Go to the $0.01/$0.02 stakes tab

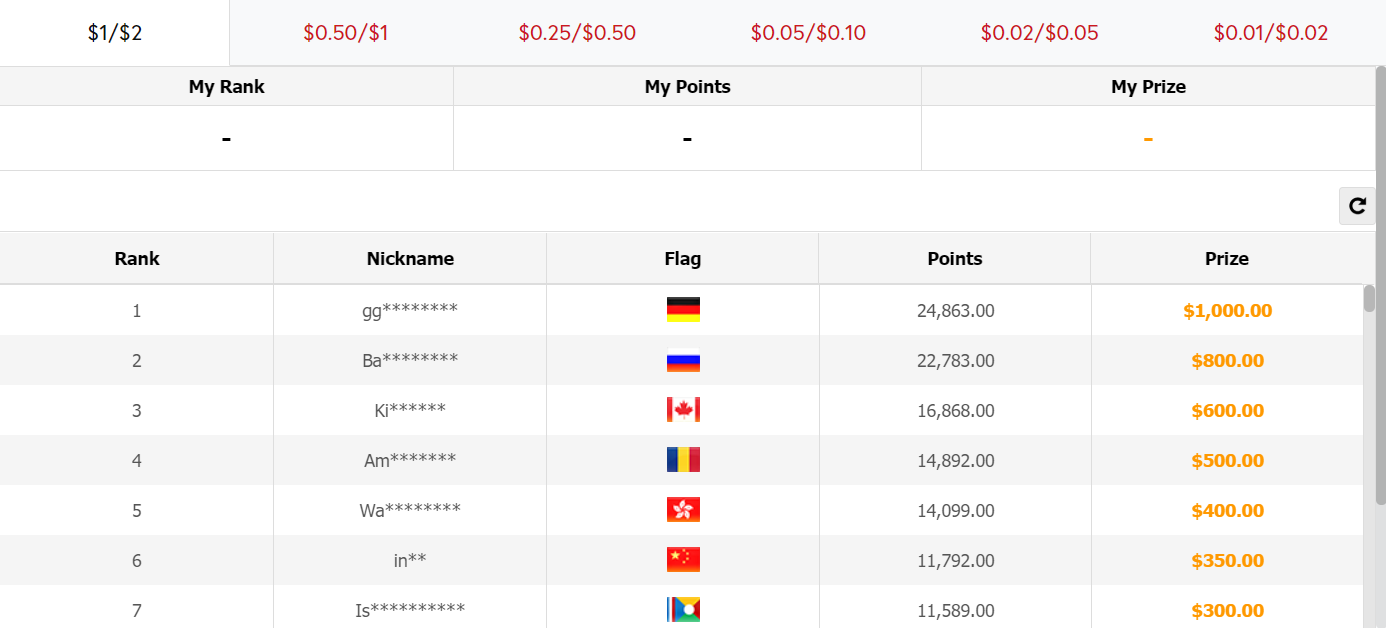(x=1271, y=33)
